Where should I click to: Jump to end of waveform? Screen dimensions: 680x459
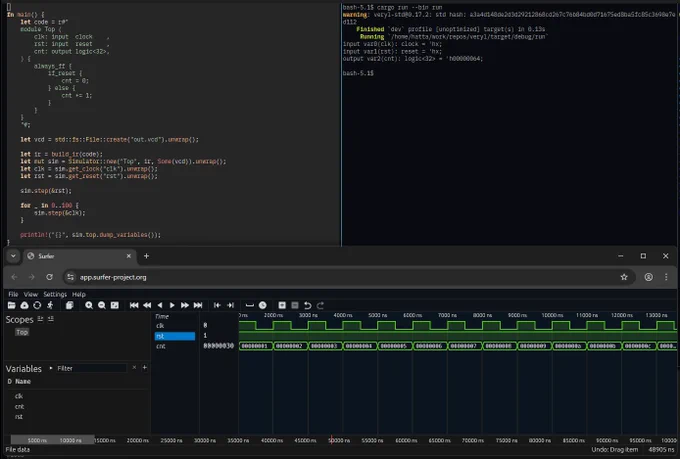198,305
